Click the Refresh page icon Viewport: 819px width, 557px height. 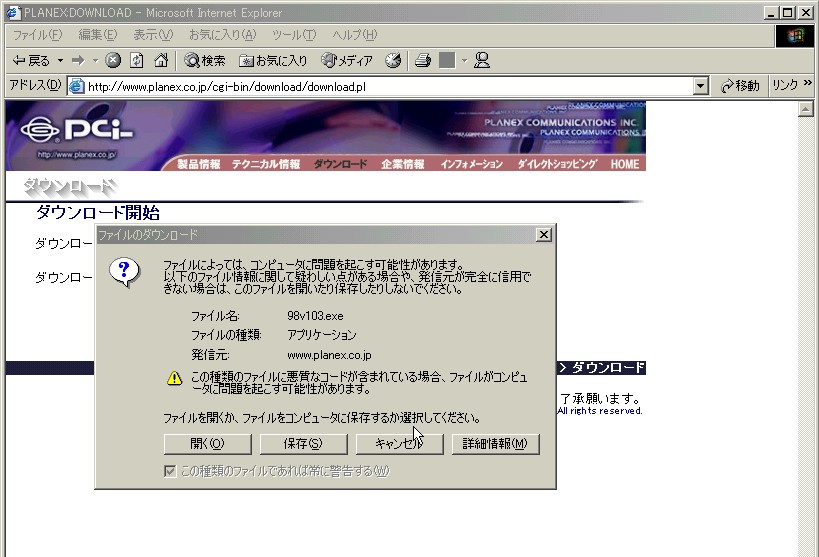click(137, 61)
